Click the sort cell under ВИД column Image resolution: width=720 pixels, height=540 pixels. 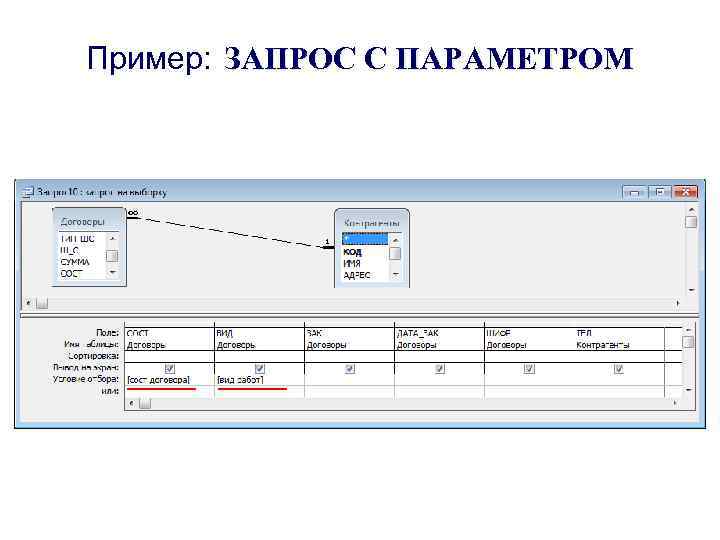pyautogui.click(x=259, y=356)
